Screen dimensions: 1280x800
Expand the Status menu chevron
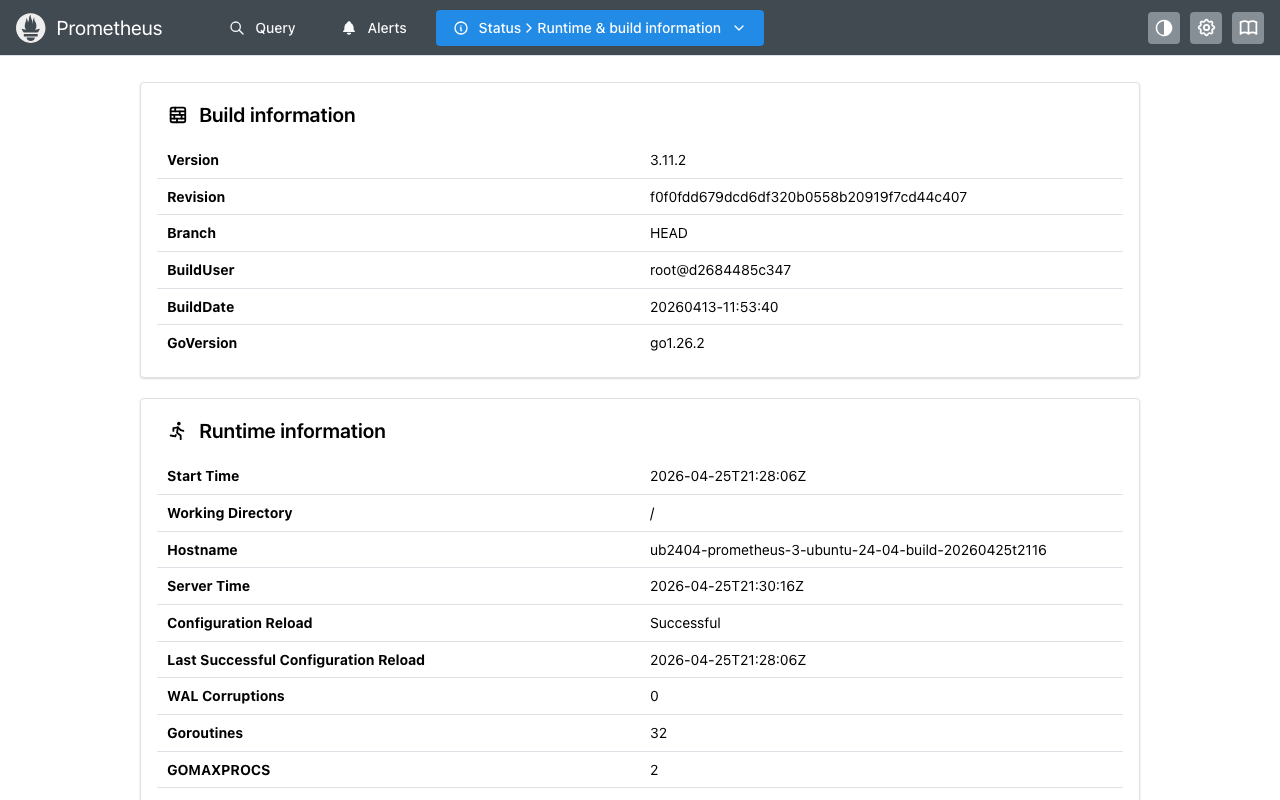739,28
